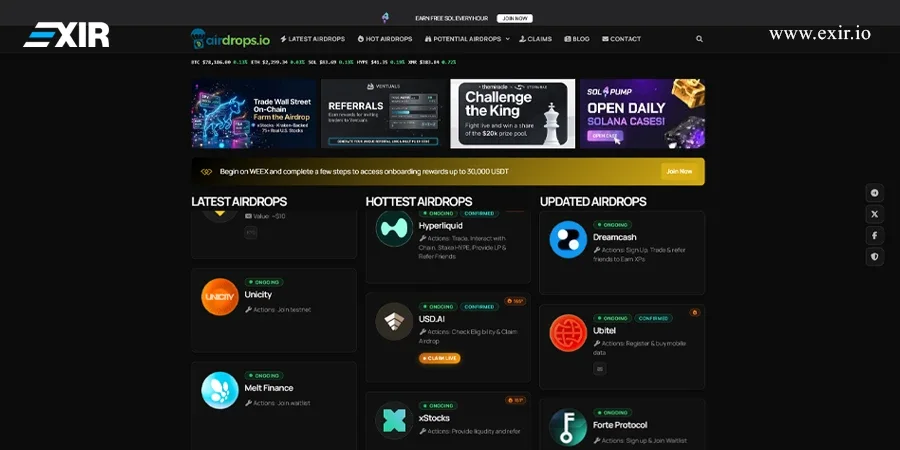900x450 pixels.
Task: Open the Melt Finance blue logo
Action: tap(220, 390)
